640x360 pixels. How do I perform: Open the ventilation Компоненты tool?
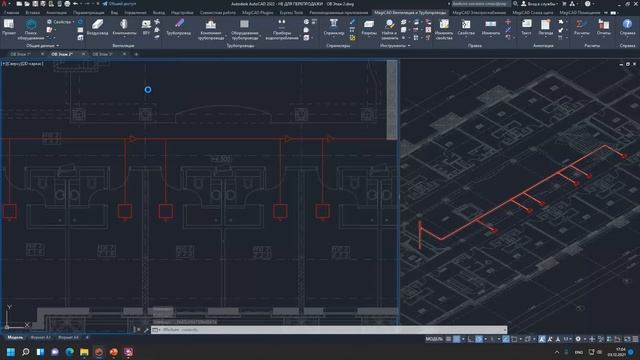(x=124, y=27)
